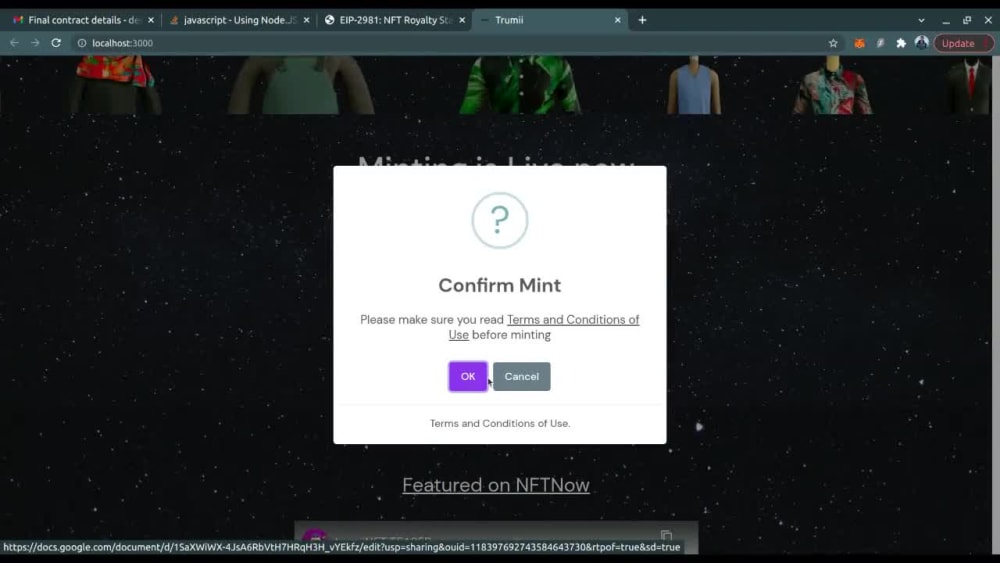The height and width of the screenshot is (563, 1000).
Task: Click the blue sleeveless top thumbnail
Action: pos(694,85)
